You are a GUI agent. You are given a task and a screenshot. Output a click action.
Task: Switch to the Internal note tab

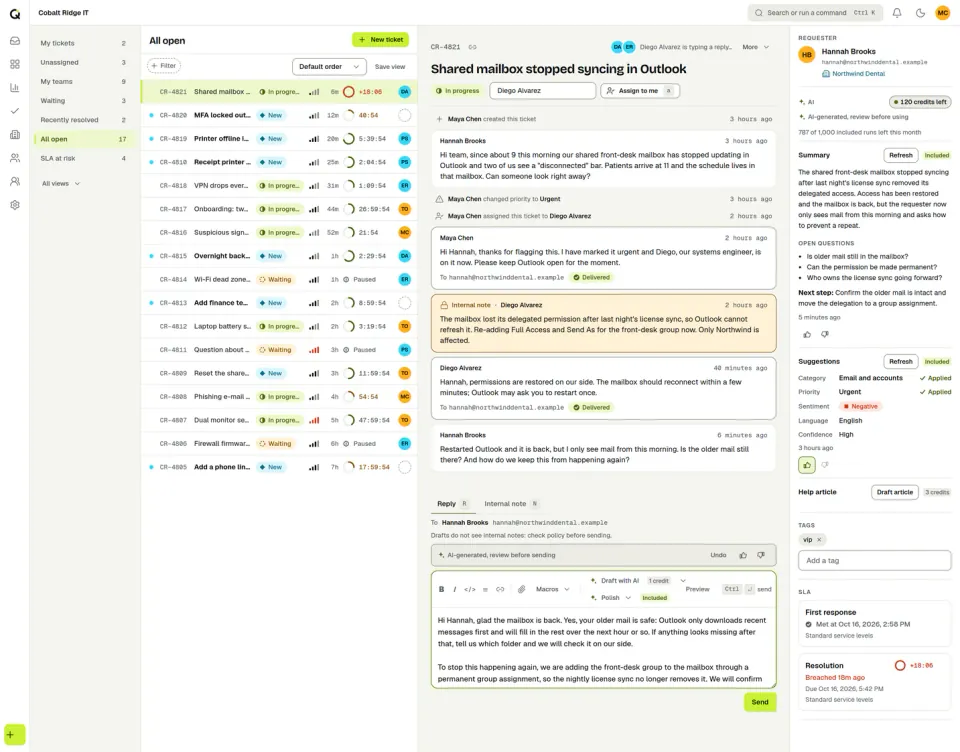click(x=511, y=503)
